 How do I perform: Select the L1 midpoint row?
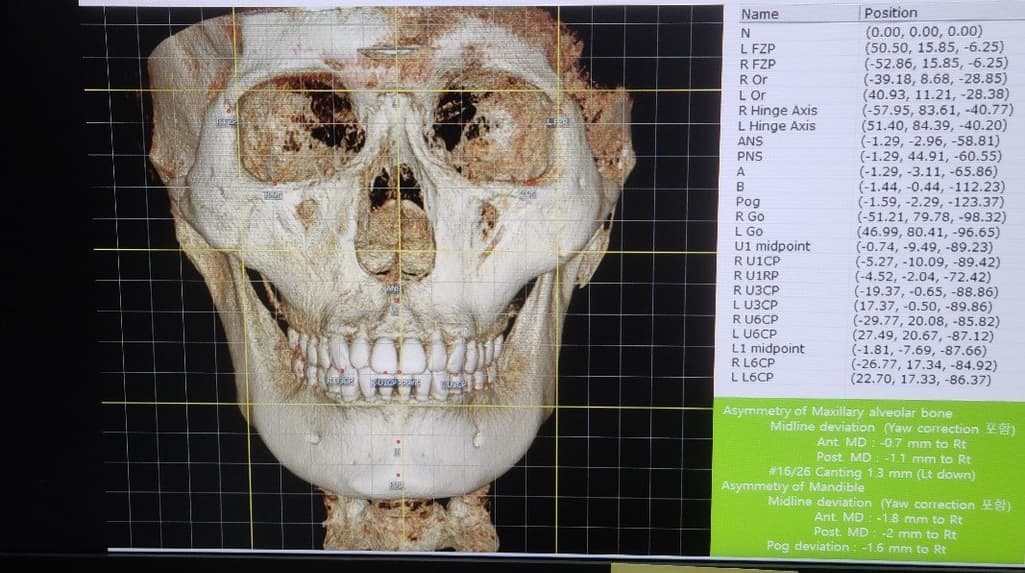click(770, 349)
